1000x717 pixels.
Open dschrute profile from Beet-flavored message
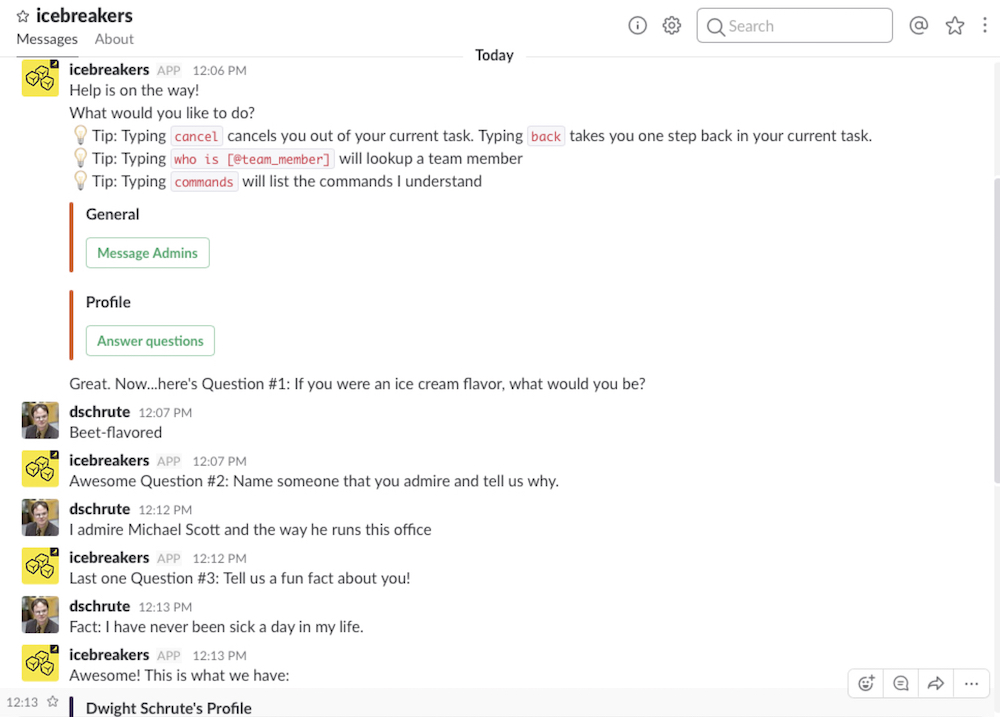pyautogui.click(x=99, y=412)
